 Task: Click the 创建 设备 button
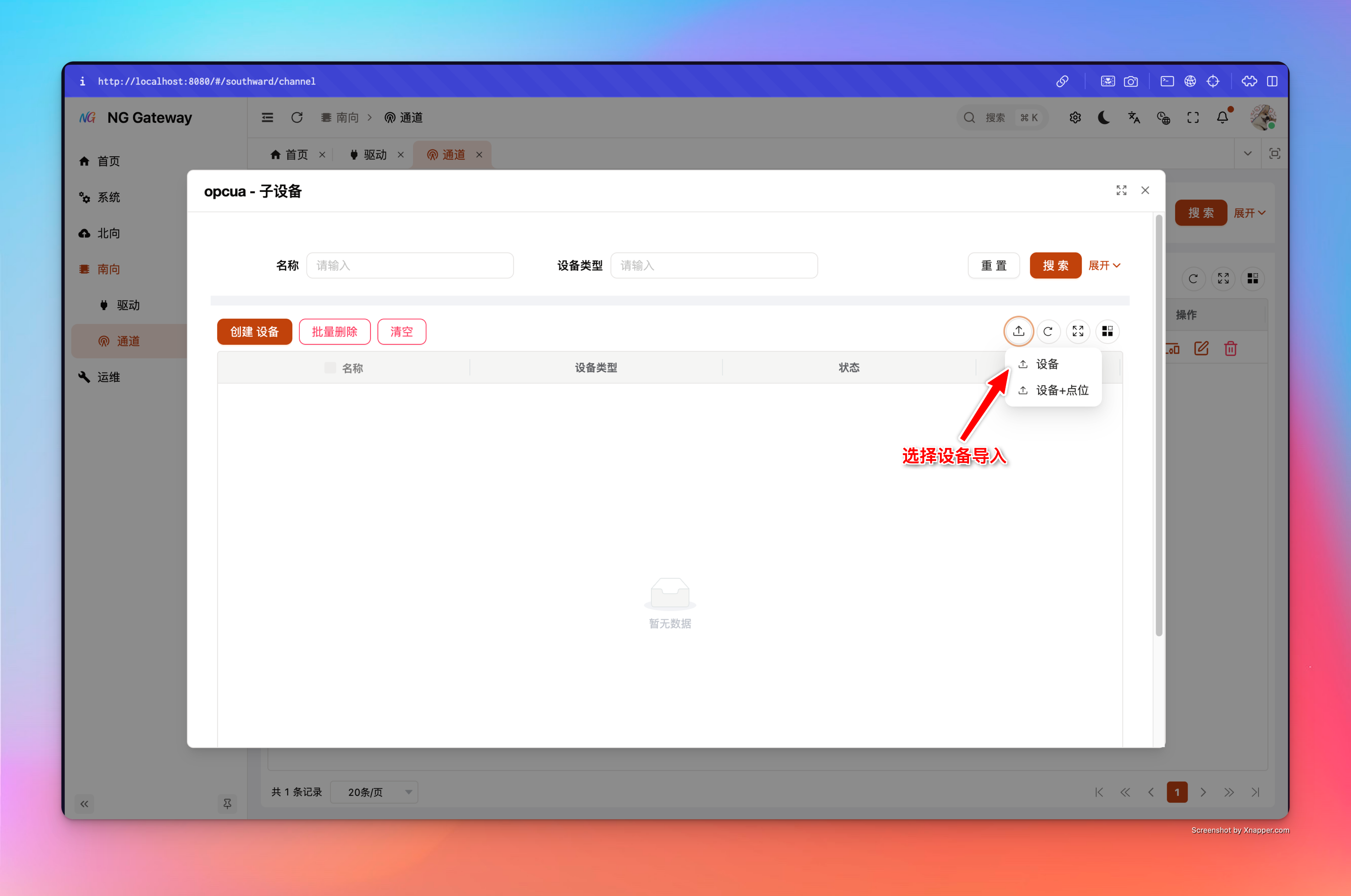[x=254, y=331]
